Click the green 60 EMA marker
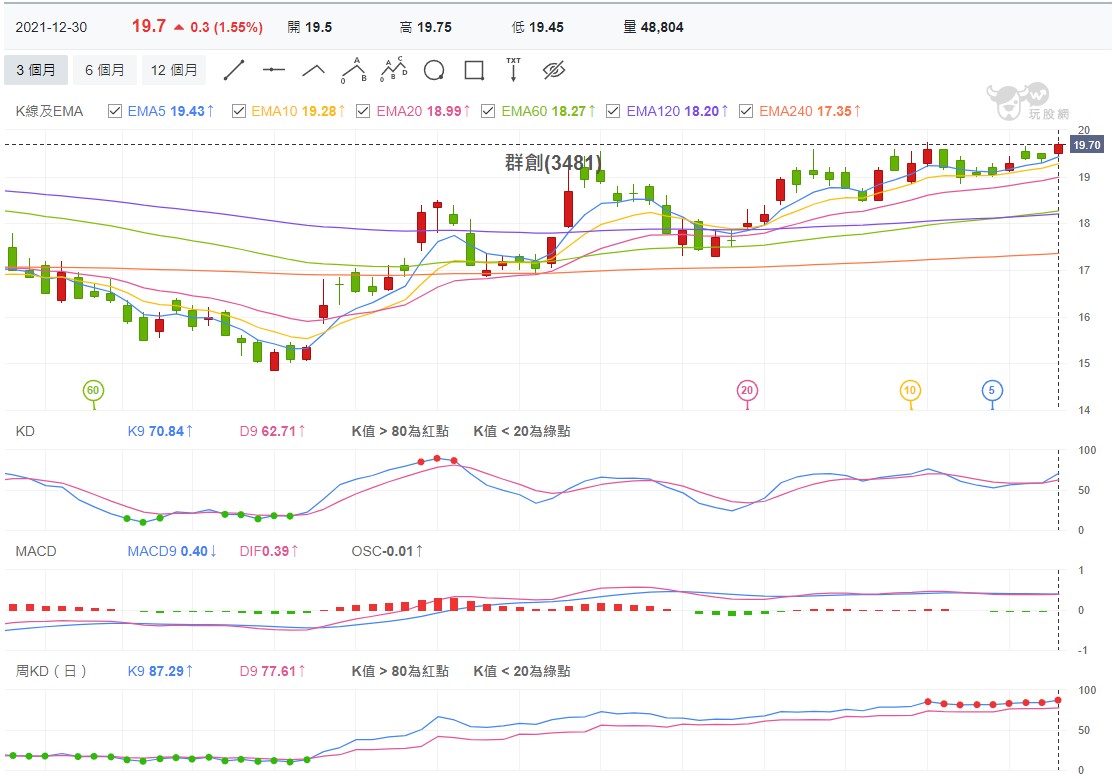 (x=93, y=390)
